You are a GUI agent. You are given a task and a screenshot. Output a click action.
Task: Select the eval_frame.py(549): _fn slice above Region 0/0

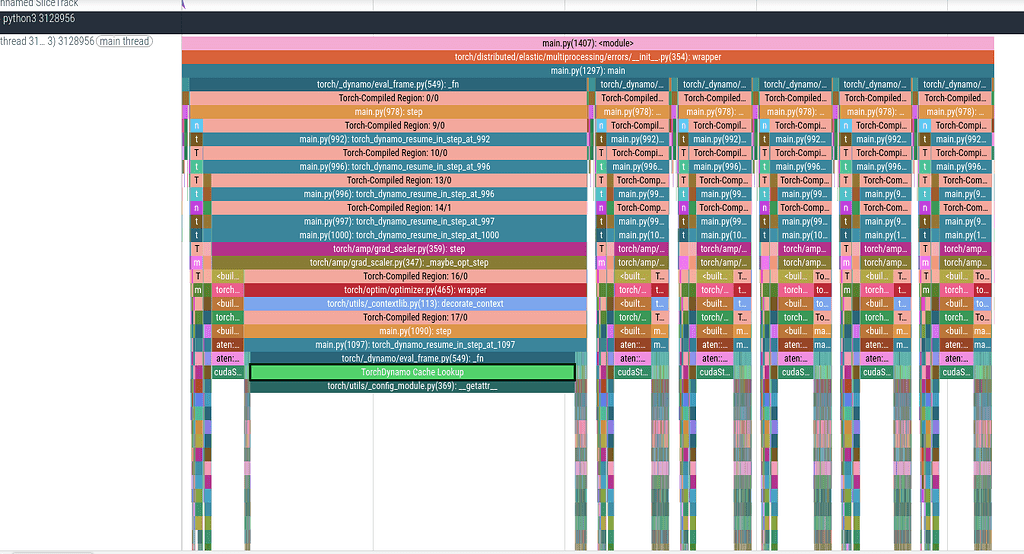click(x=388, y=84)
